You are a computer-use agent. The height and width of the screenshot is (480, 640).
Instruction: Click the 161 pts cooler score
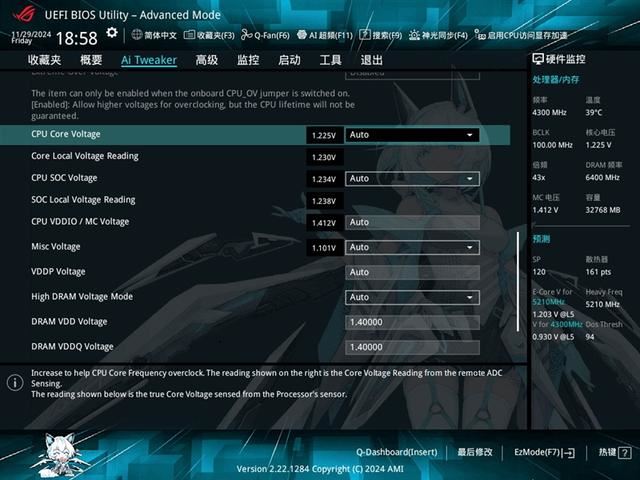598,272
